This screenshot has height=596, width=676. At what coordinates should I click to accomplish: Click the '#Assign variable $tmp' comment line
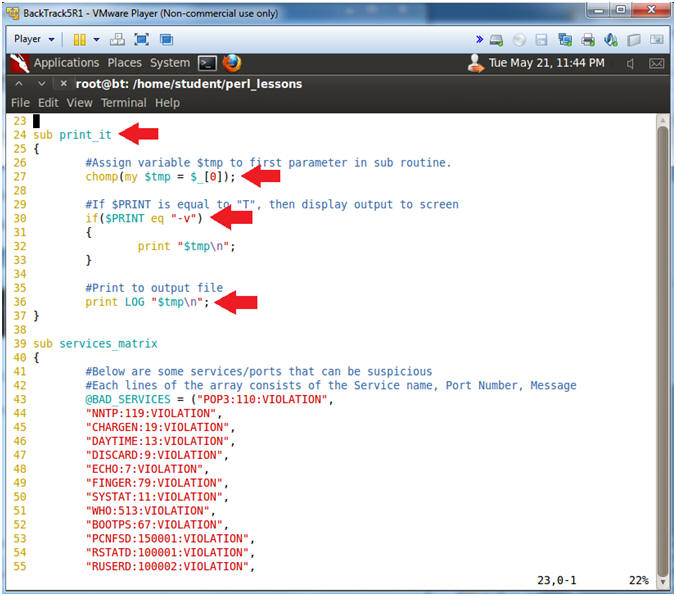point(268,163)
